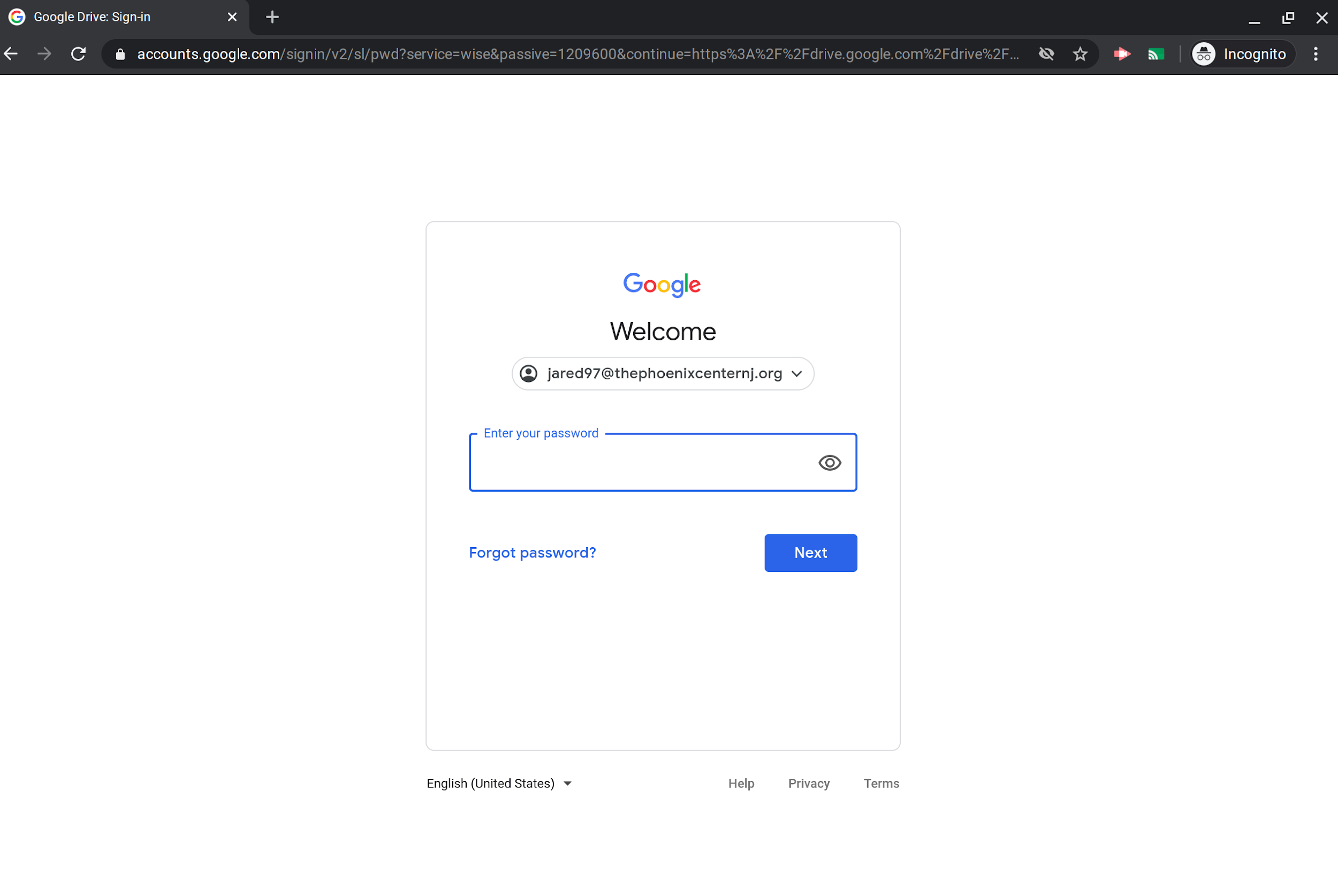Click the Privacy link at bottom

[809, 783]
